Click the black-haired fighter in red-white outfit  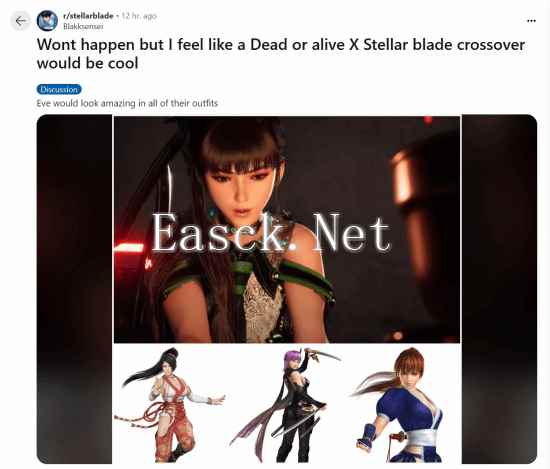coord(168,404)
